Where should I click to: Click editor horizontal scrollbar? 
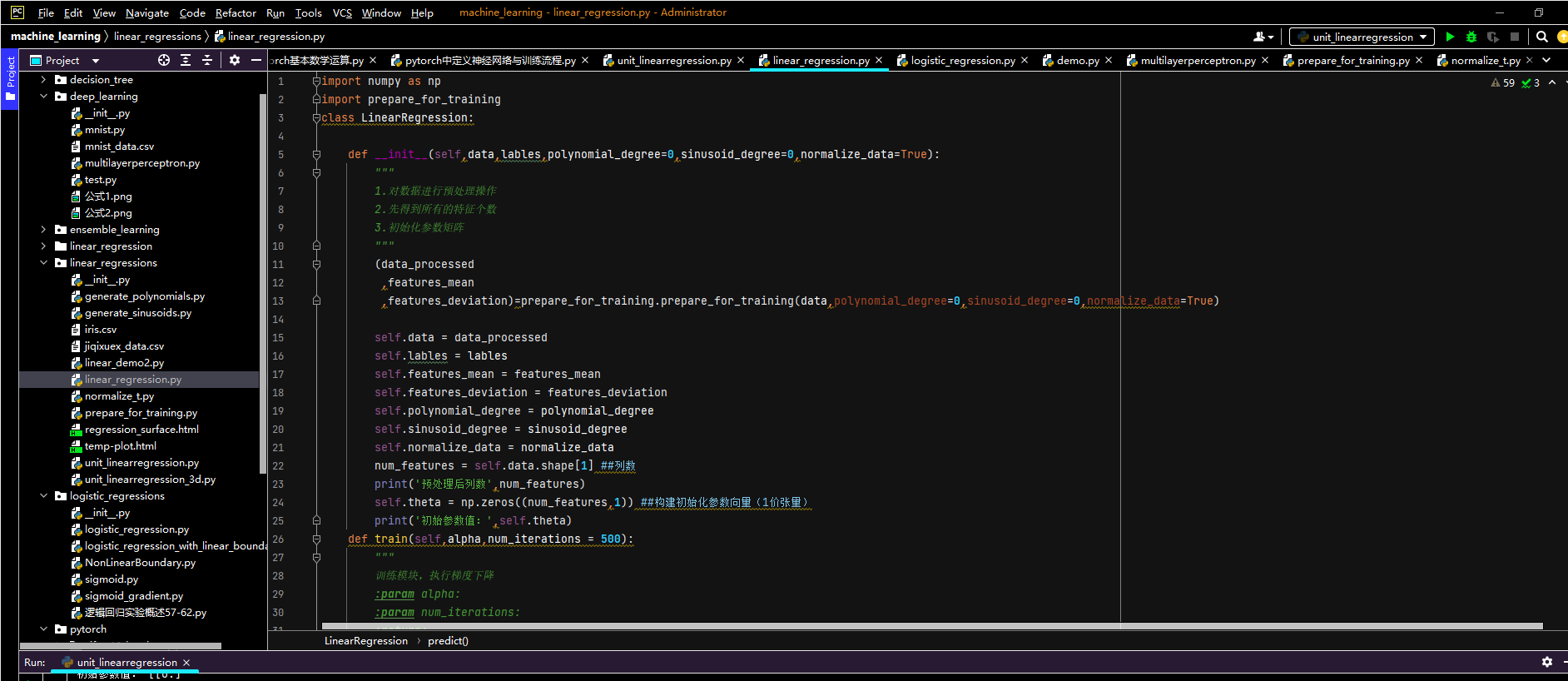[x=932, y=626]
